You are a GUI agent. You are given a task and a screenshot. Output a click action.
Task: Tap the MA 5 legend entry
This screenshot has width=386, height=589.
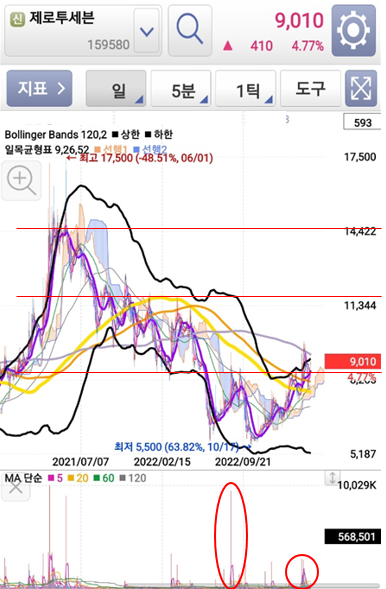55,478
